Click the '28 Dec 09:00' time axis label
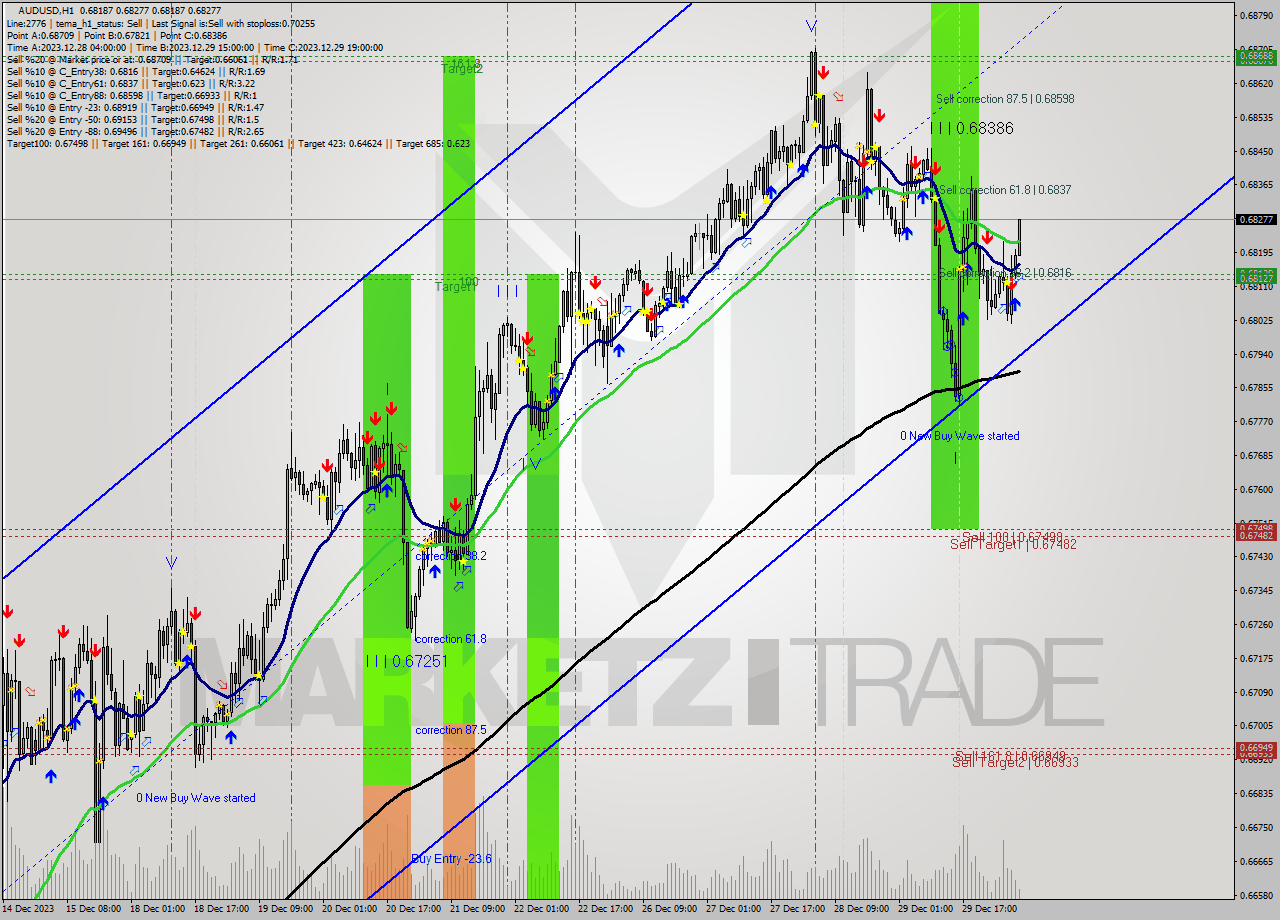This screenshot has height=920, width=1280. (862, 909)
